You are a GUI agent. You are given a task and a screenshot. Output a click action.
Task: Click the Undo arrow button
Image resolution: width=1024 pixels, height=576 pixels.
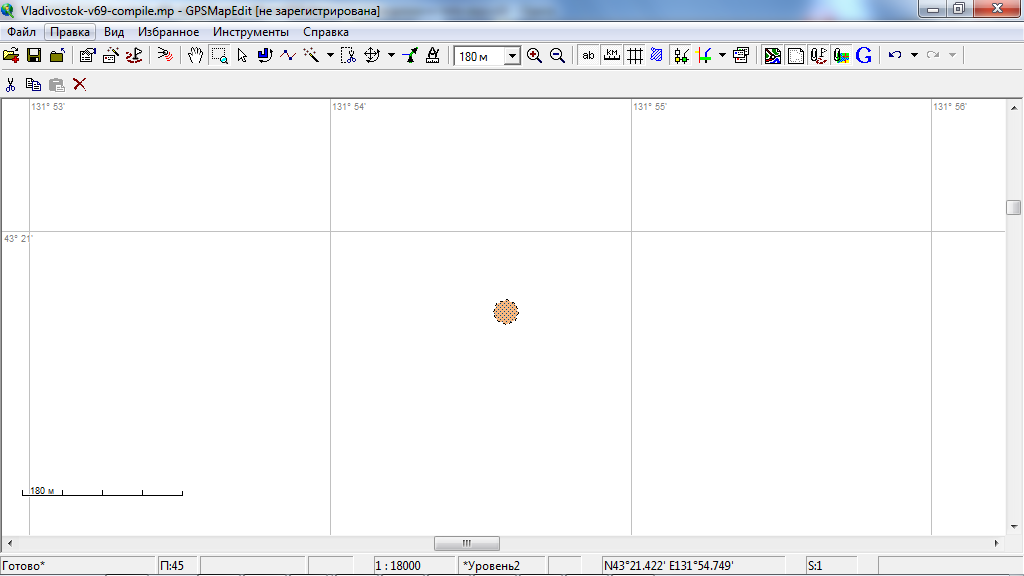click(895, 56)
